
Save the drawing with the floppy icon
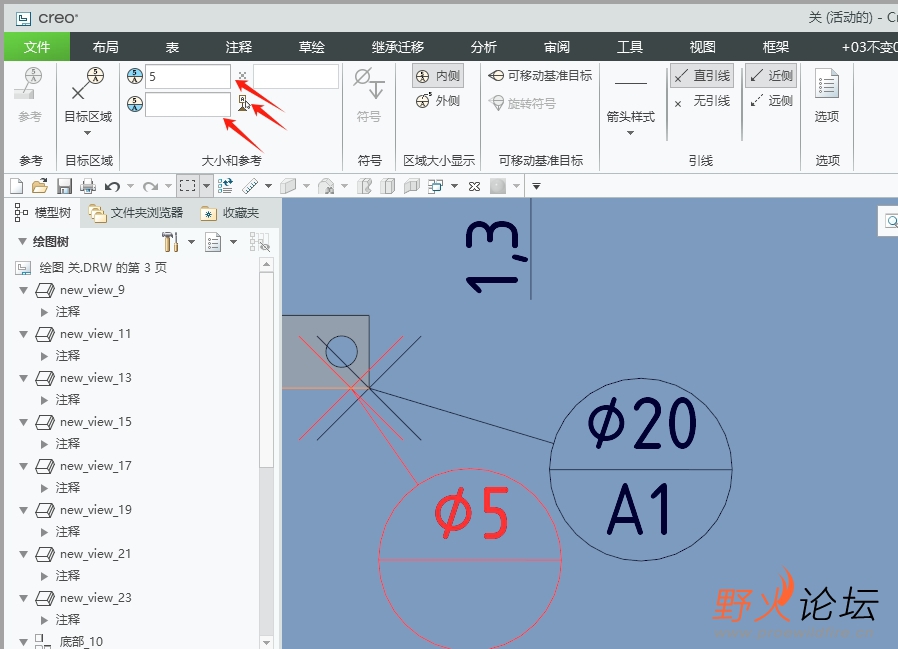64,186
